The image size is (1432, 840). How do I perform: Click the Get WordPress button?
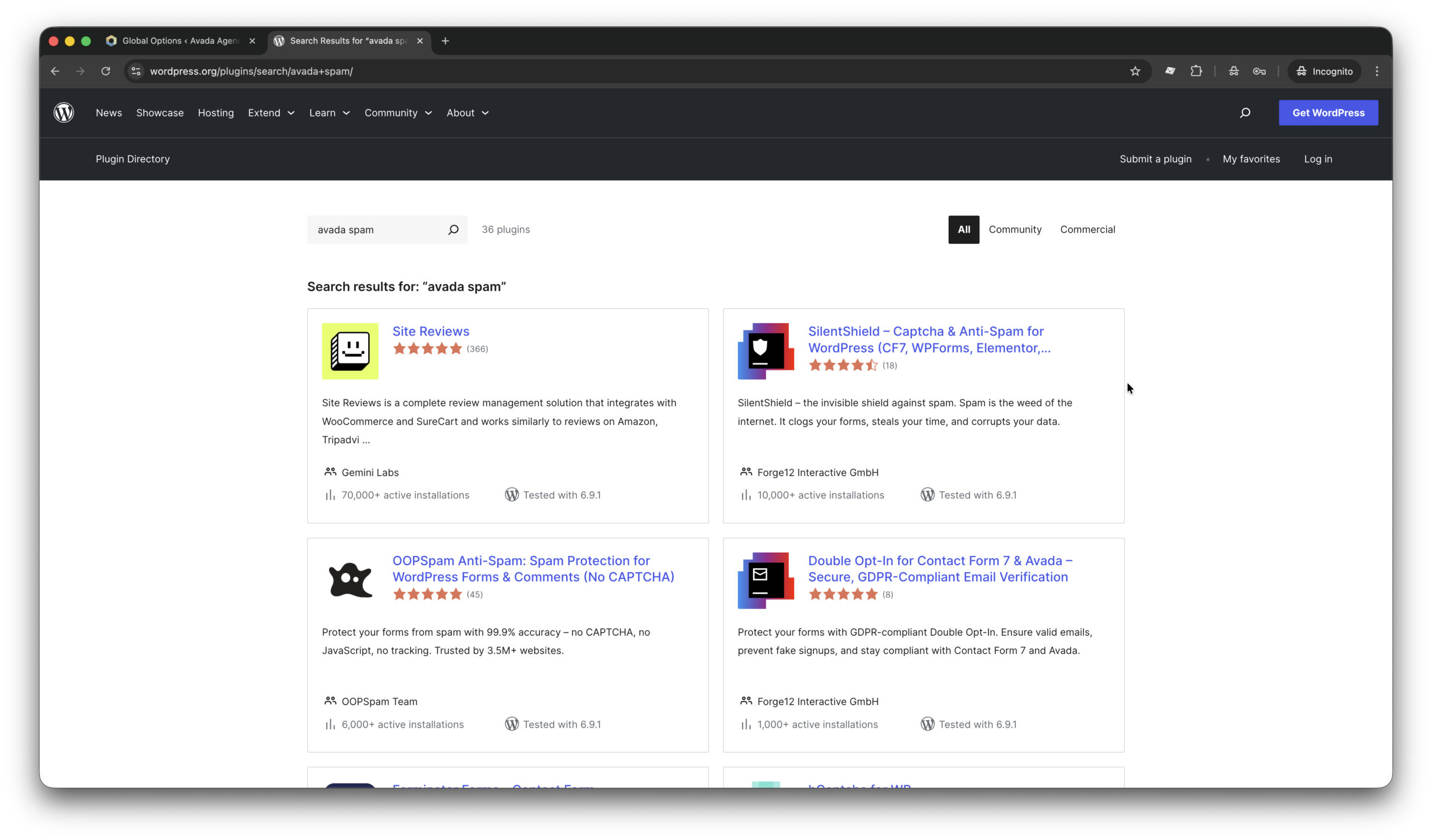1327,112
